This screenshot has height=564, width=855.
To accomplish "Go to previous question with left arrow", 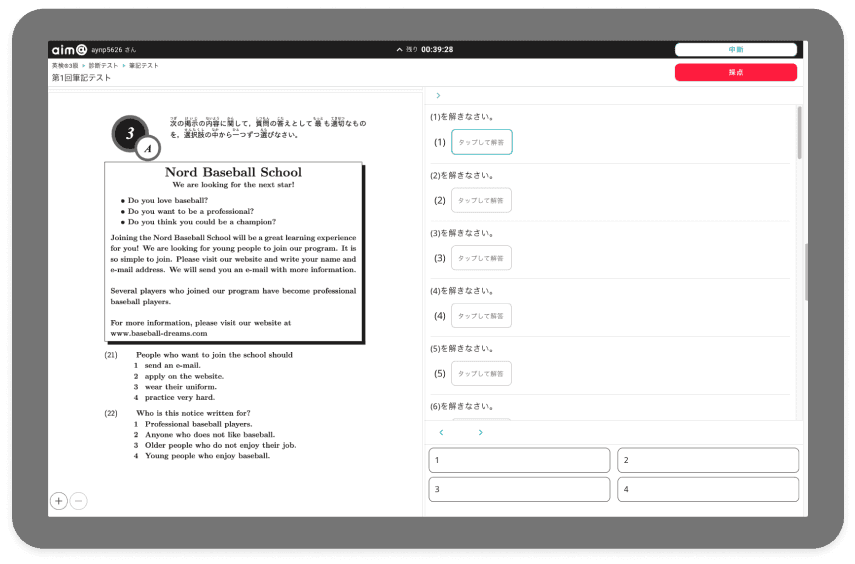I will tap(441, 433).
